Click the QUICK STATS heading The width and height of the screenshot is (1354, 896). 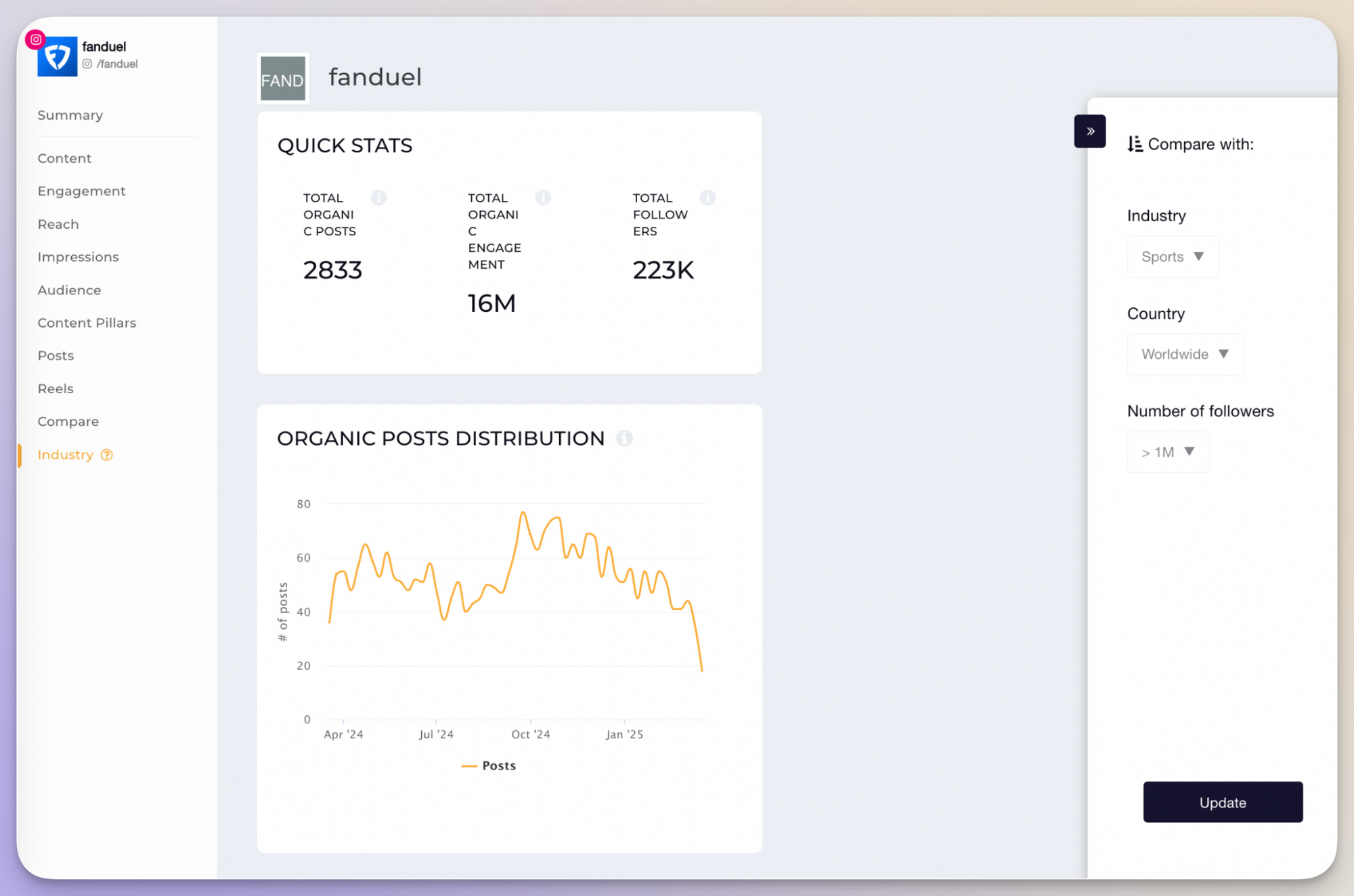[345, 145]
